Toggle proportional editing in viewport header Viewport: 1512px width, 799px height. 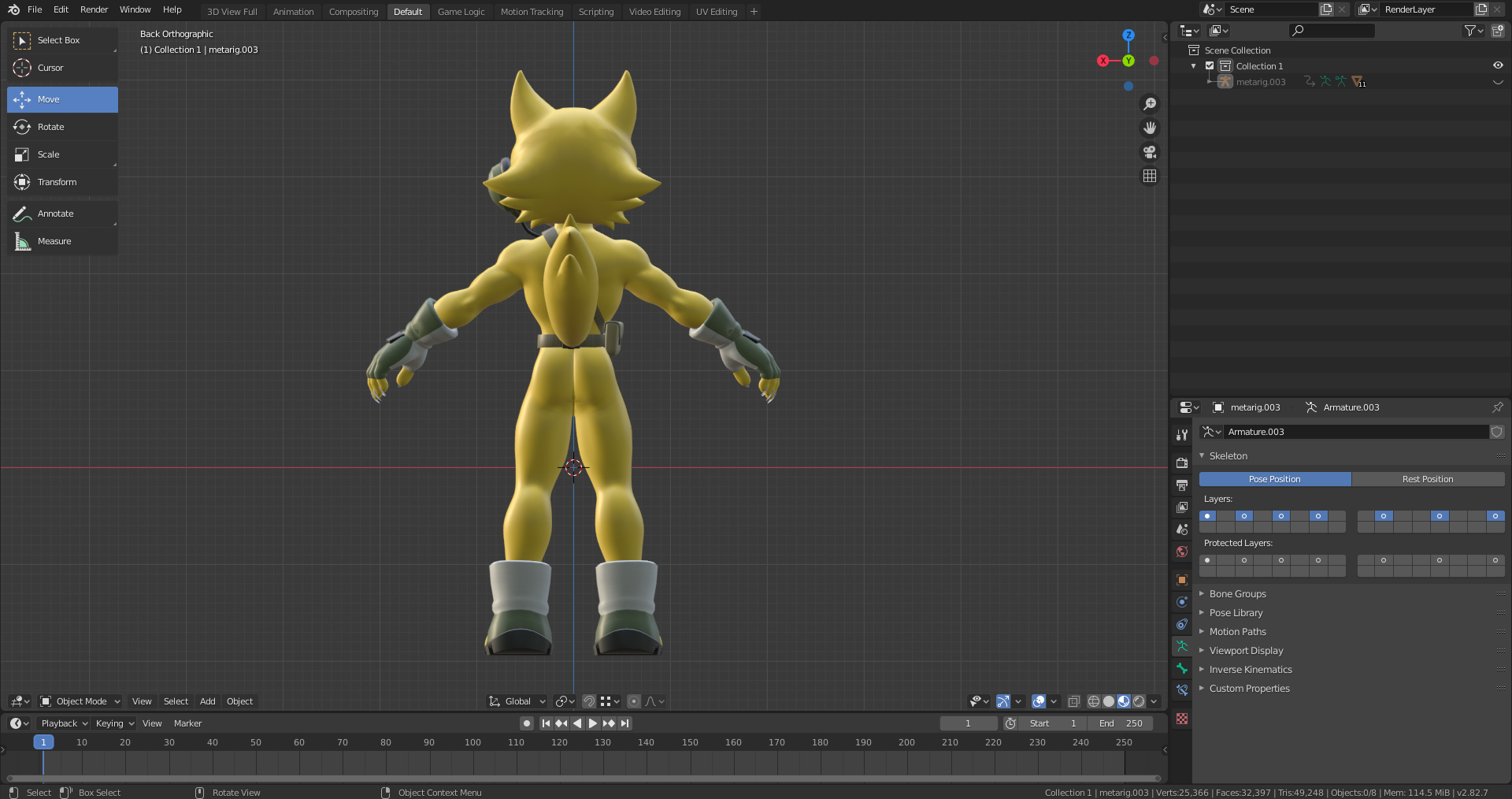tap(634, 701)
